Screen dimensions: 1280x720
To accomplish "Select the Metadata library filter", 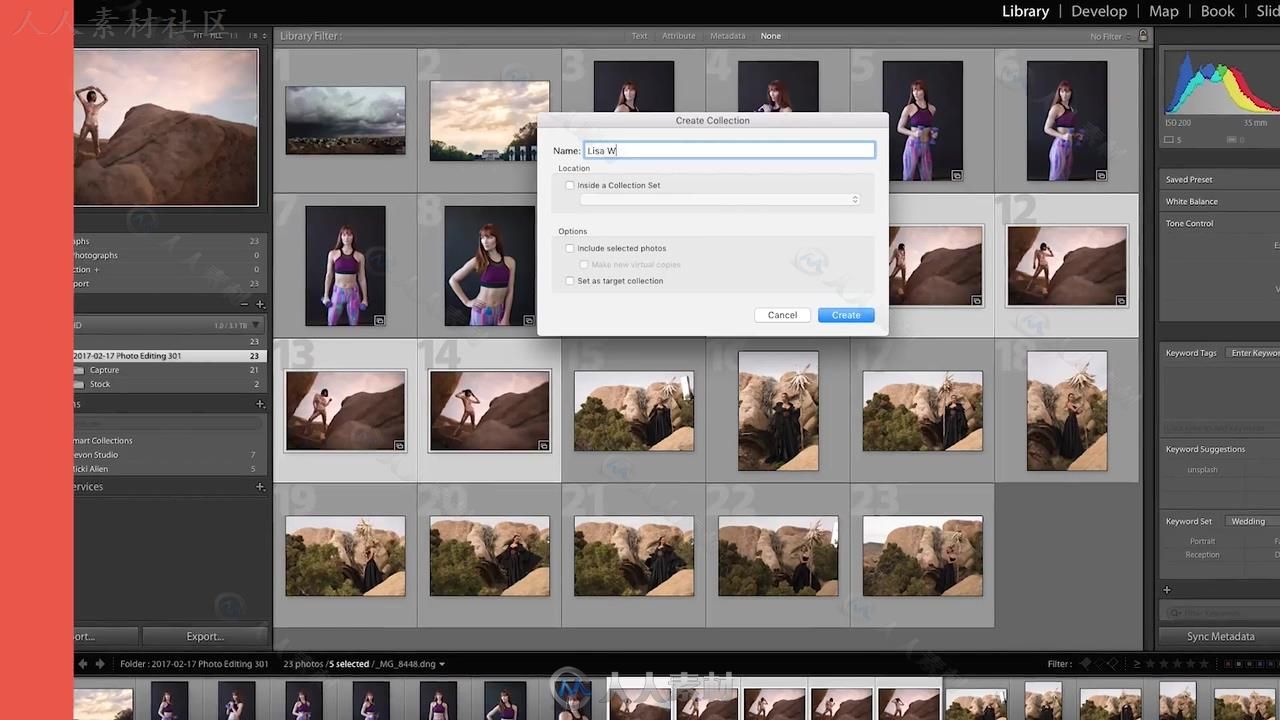I will 727,36.
